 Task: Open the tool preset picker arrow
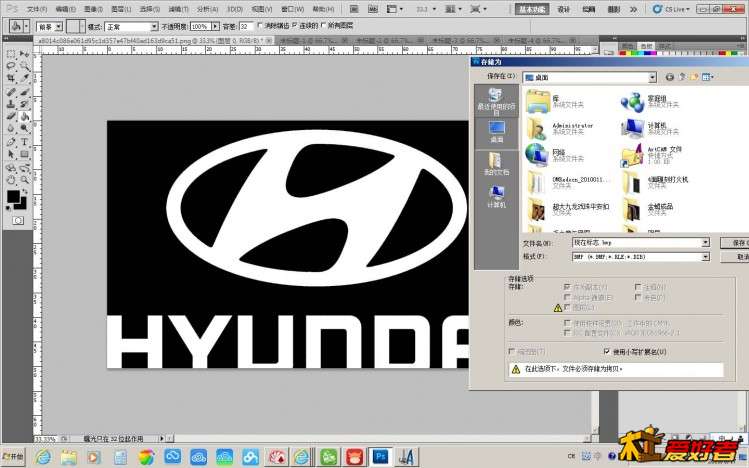tap(26, 27)
